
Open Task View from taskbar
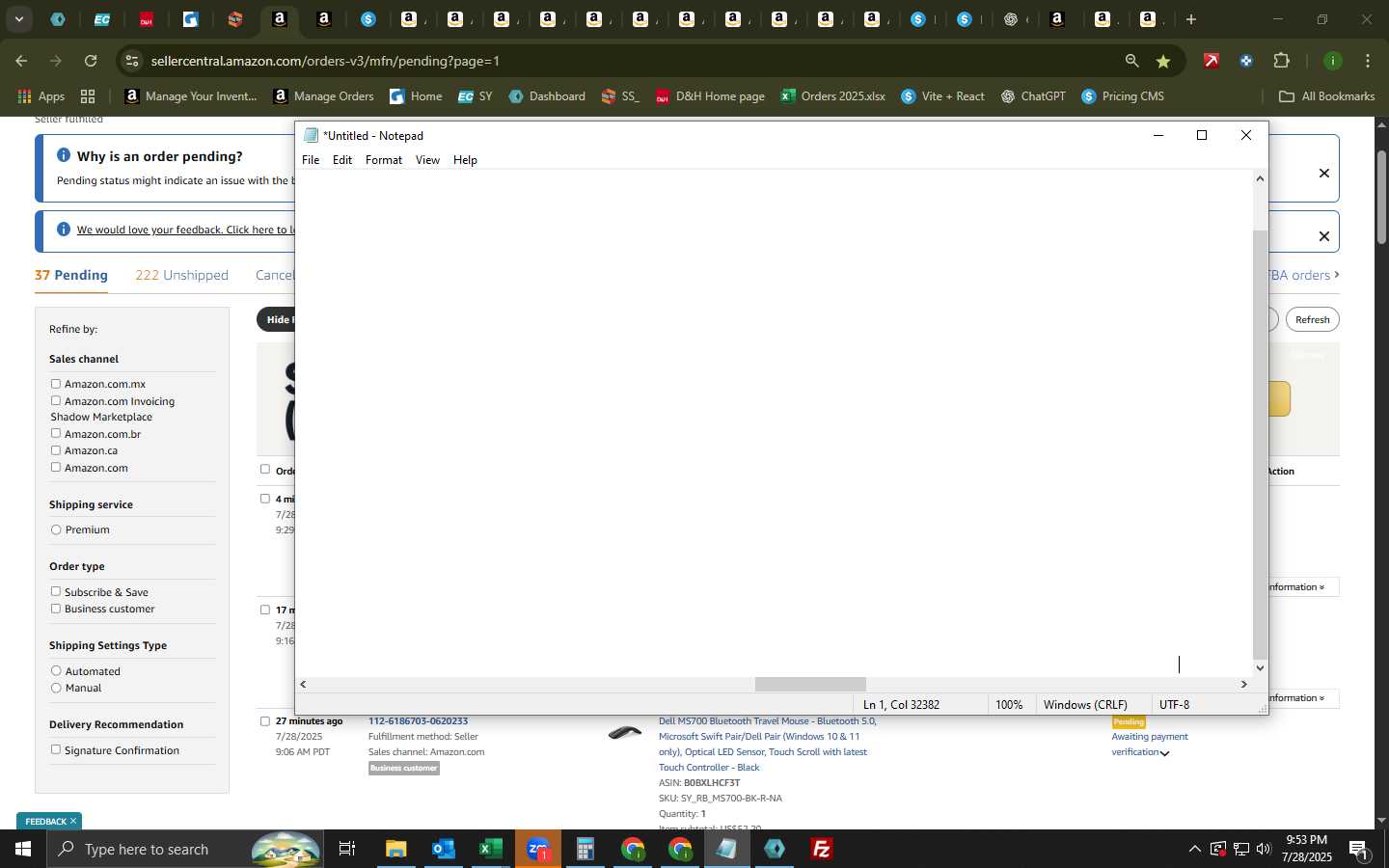click(x=347, y=849)
